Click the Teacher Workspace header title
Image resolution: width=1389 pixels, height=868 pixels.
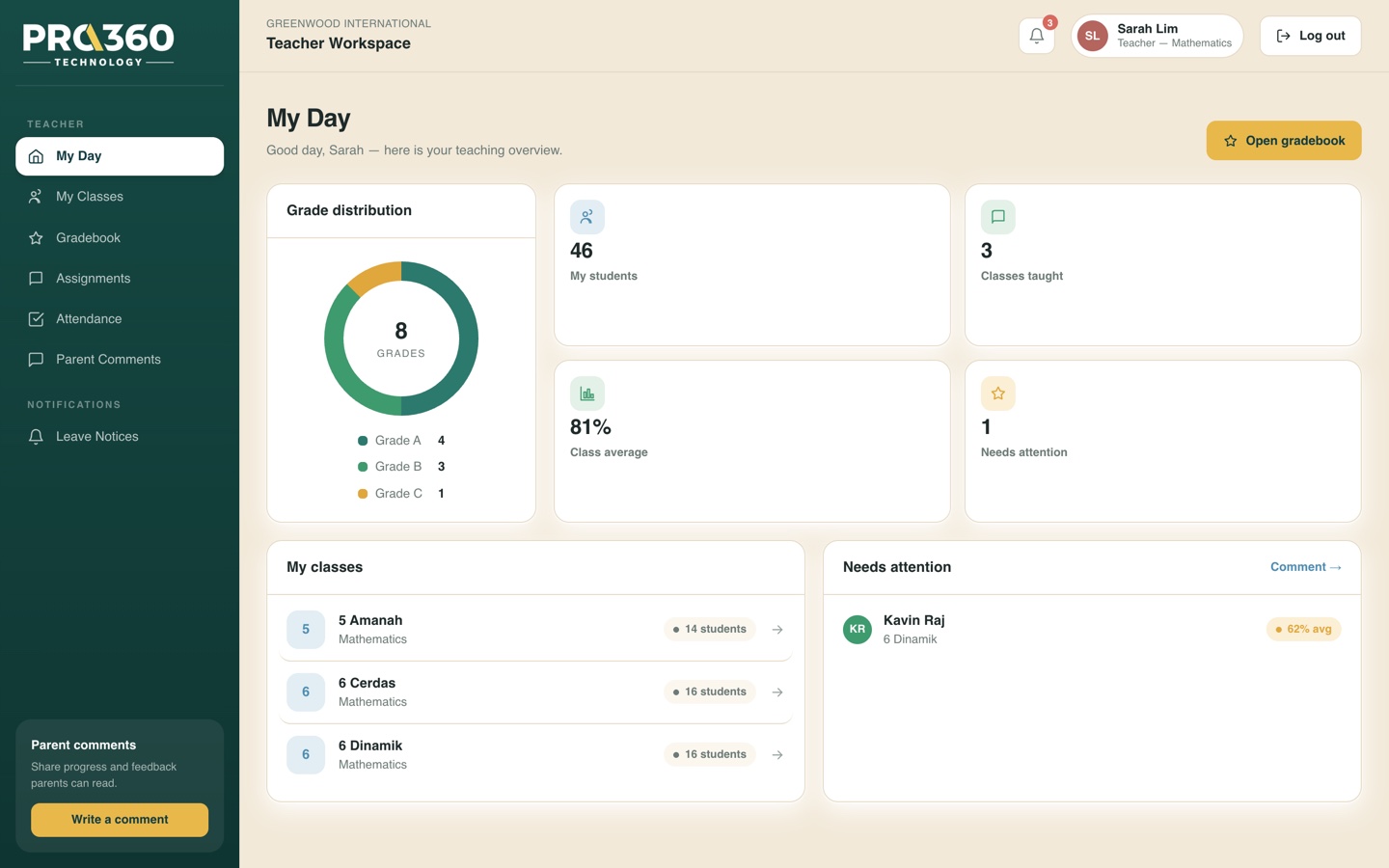pos(339,43)
